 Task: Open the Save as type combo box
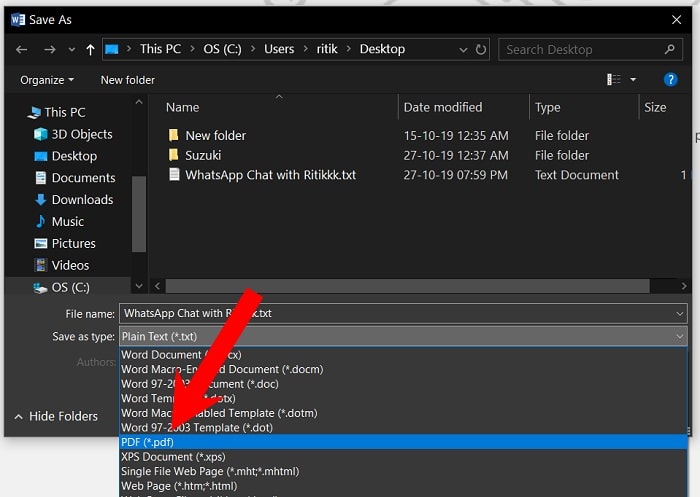(403, 336)
